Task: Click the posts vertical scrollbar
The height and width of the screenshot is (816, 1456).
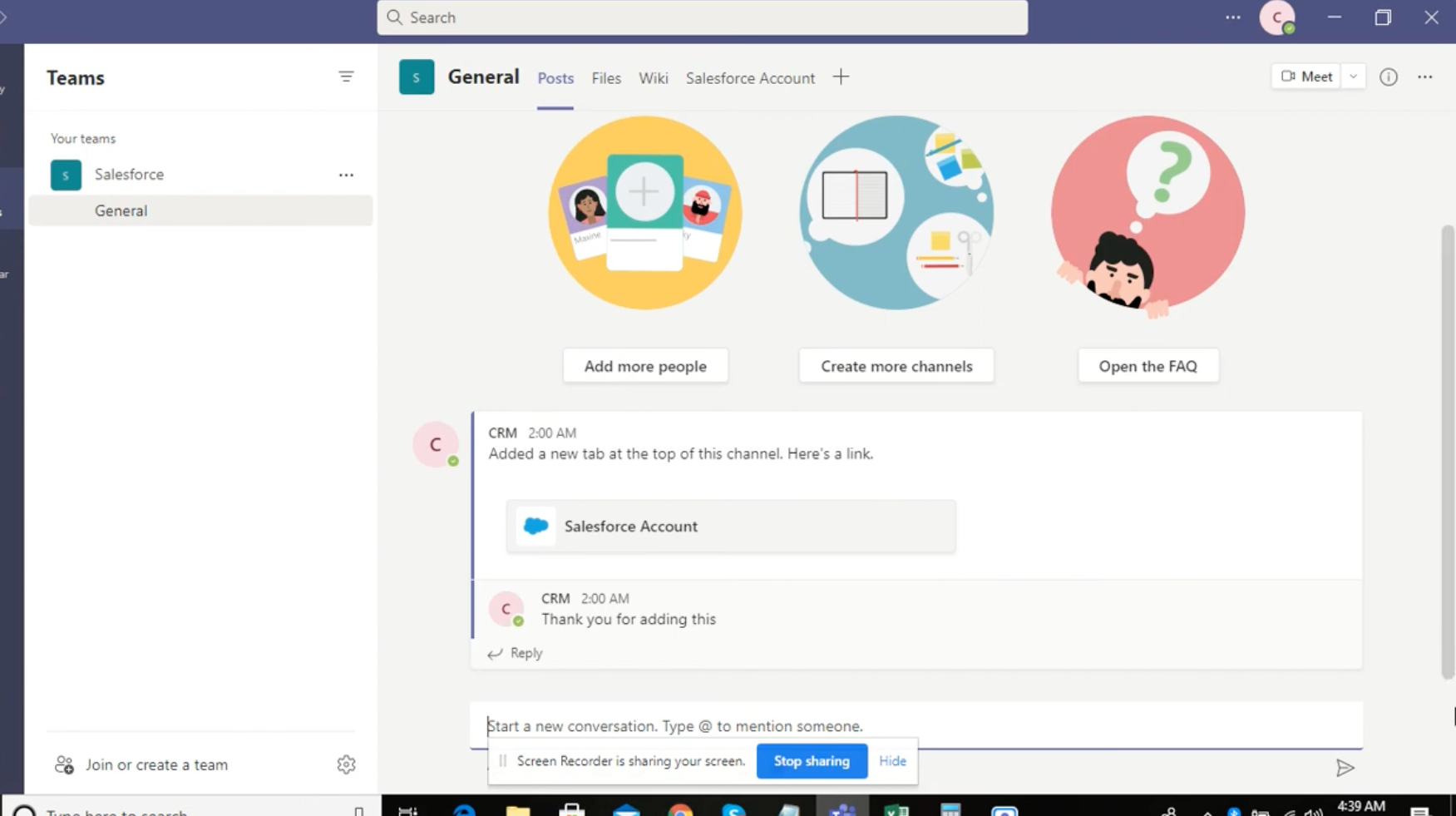Action: tap(1449, 453)
